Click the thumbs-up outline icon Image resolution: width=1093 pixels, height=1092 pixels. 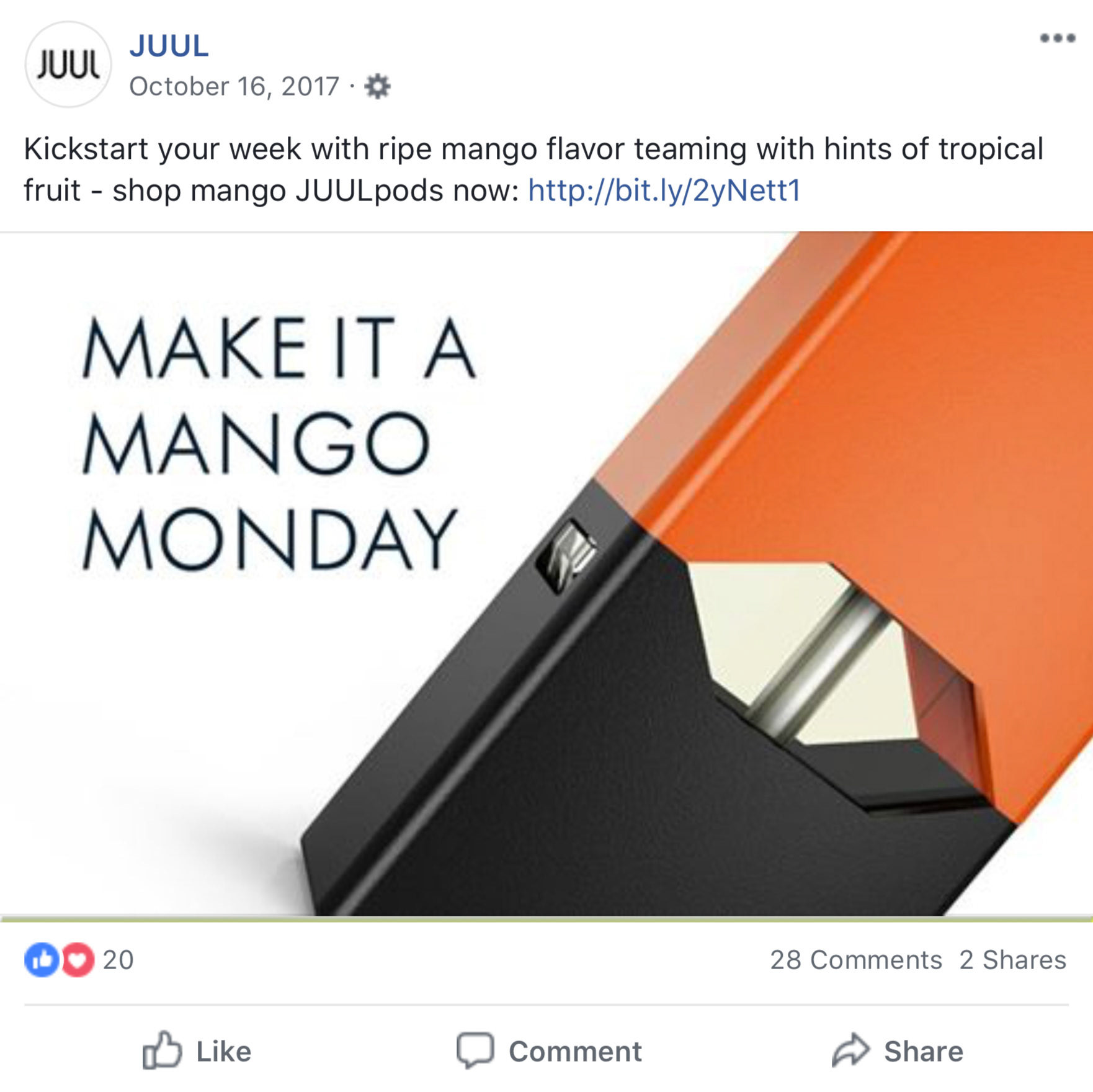[162, 1050]
